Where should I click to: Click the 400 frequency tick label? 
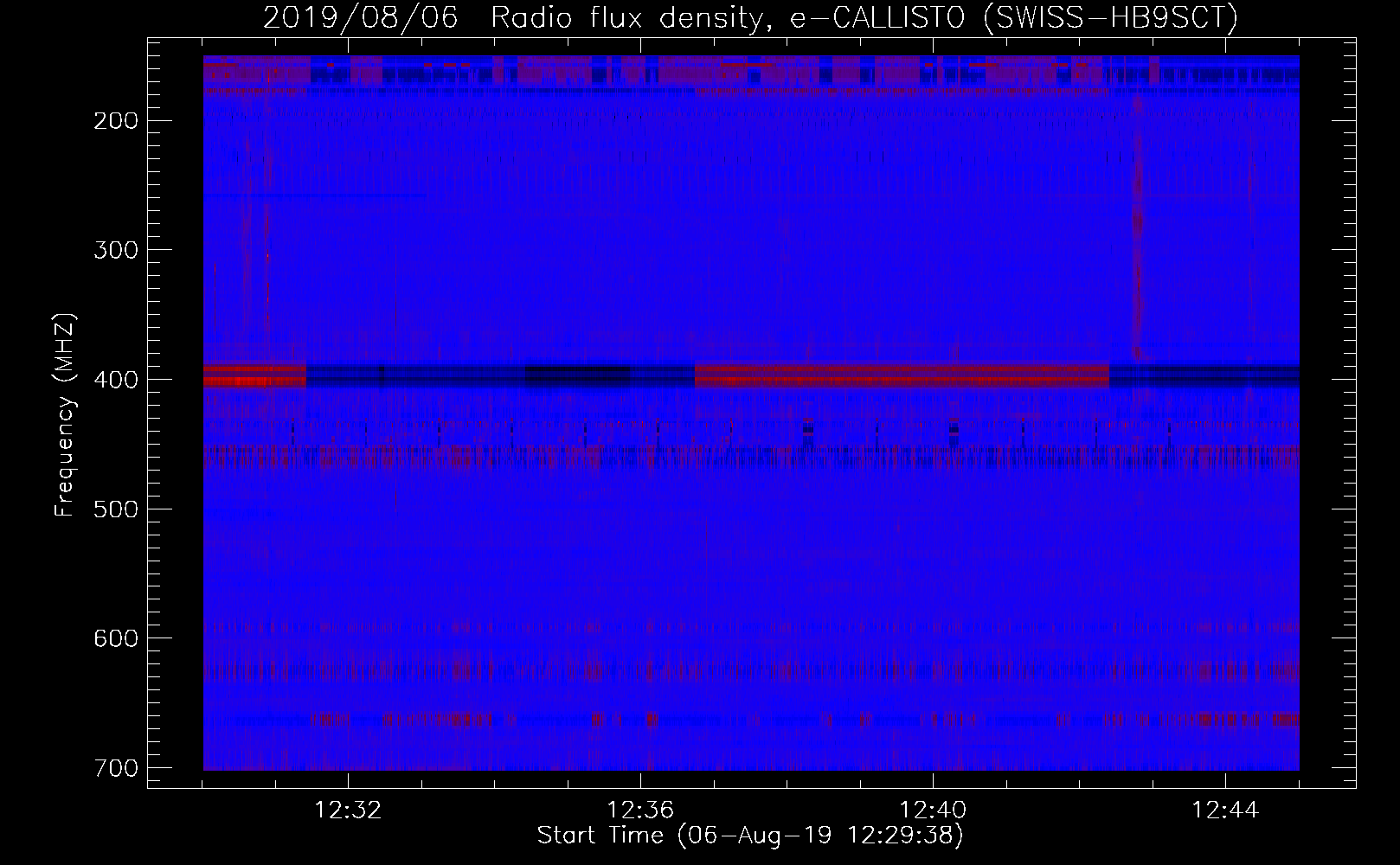pos(115,380)
